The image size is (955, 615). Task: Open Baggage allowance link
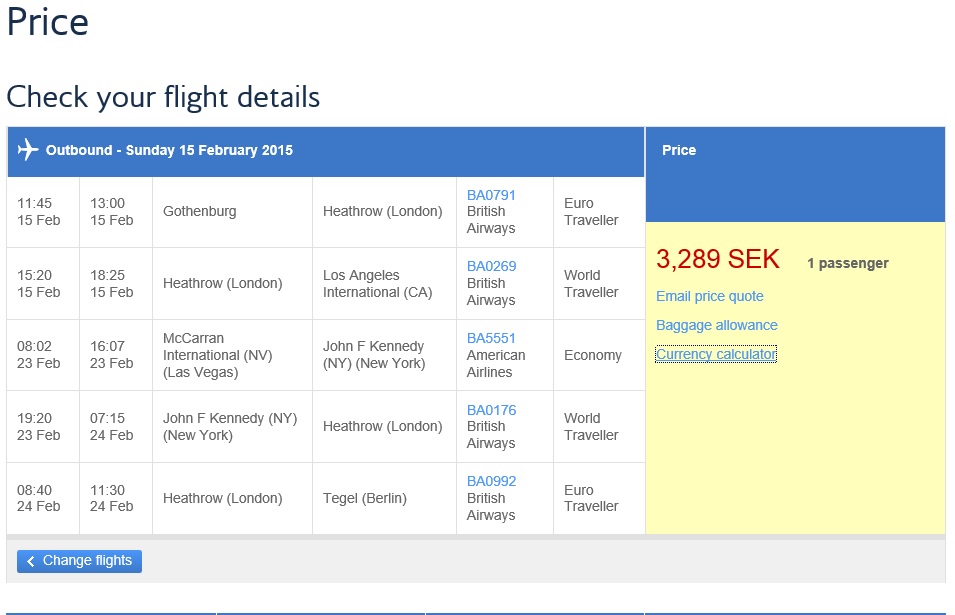tap(716, 325)
